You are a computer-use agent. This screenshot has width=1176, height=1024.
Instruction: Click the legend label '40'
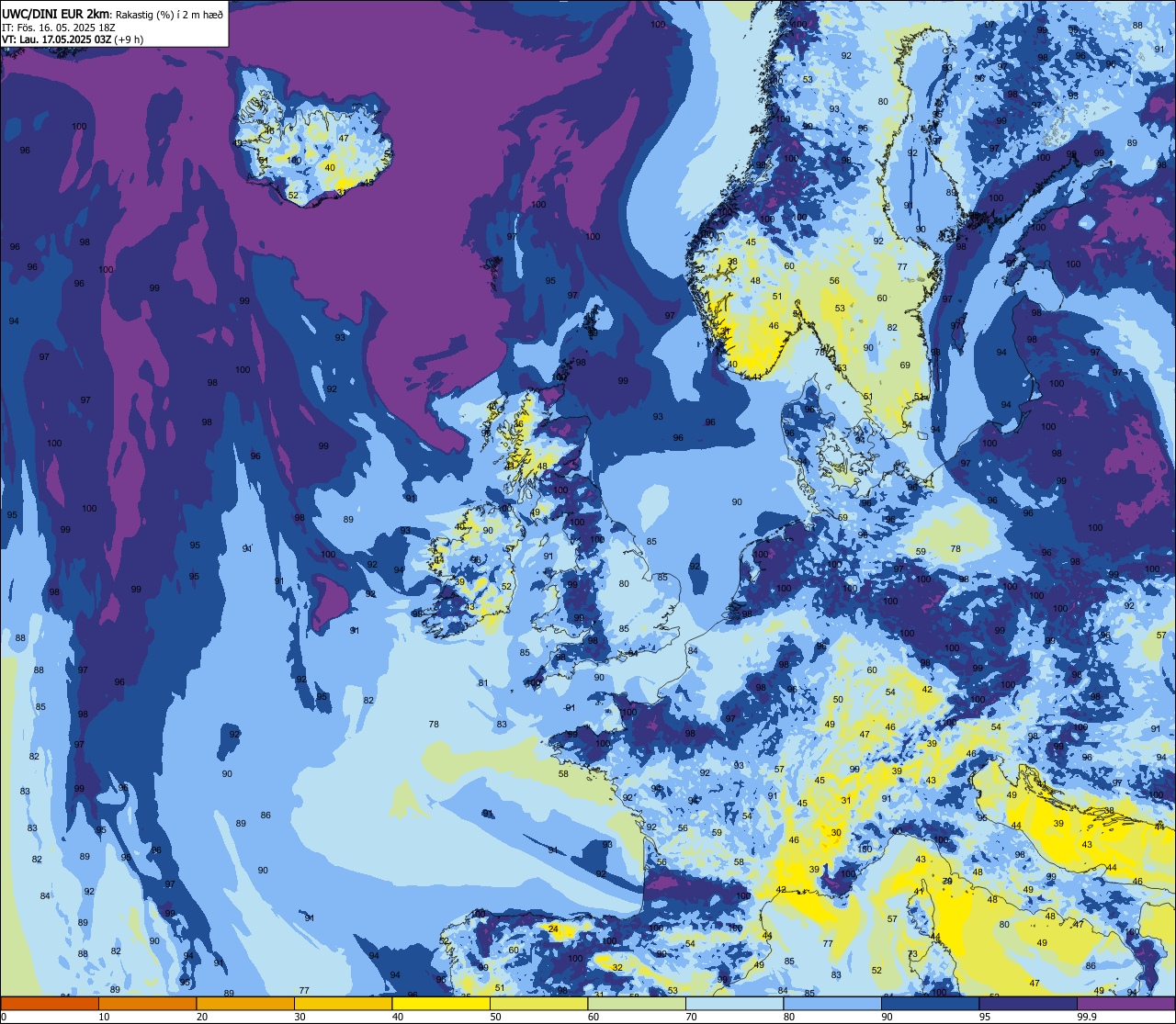click(x=398, y=1017)
